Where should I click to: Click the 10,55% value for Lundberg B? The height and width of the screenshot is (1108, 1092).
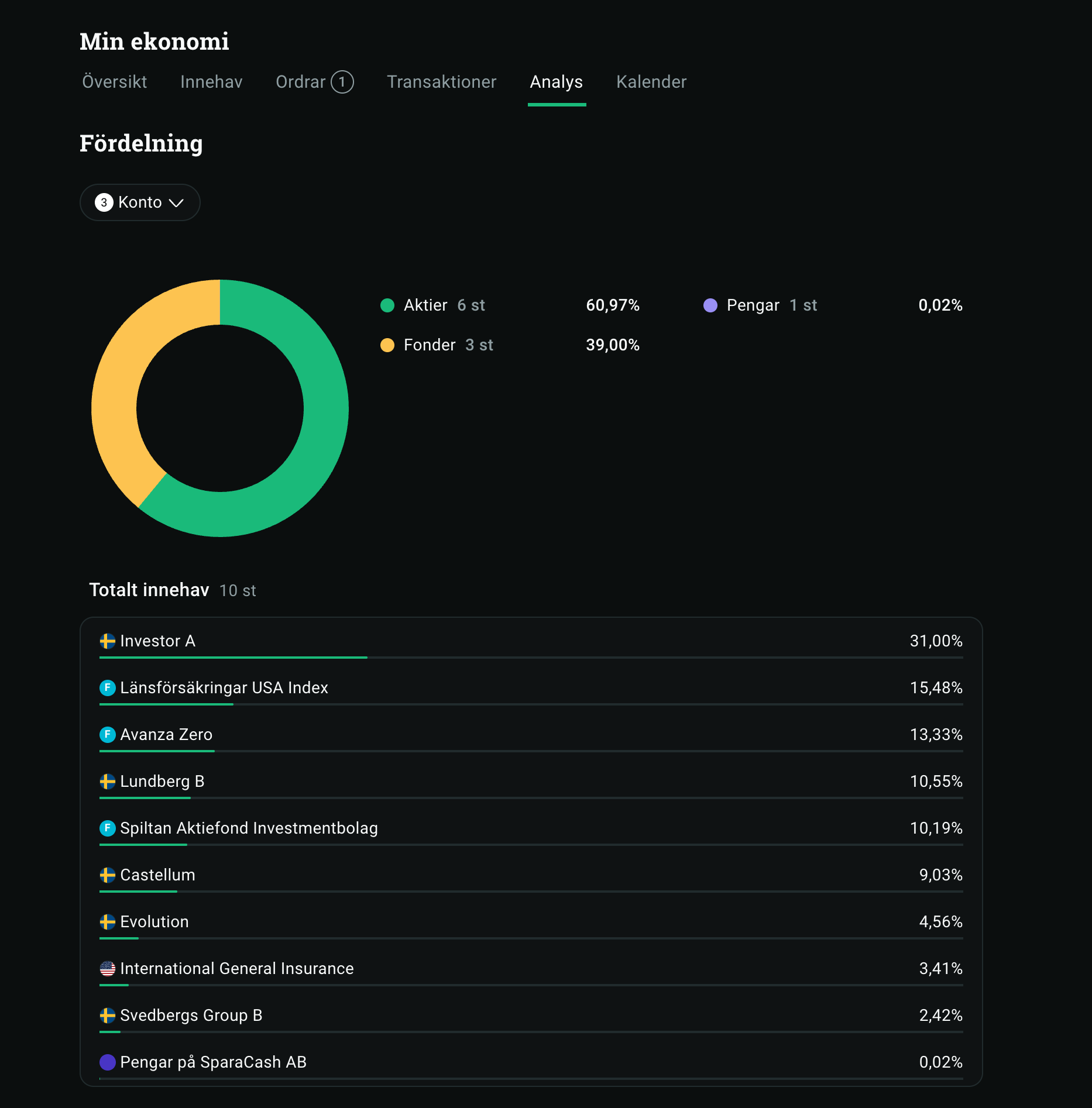(936, 782)
